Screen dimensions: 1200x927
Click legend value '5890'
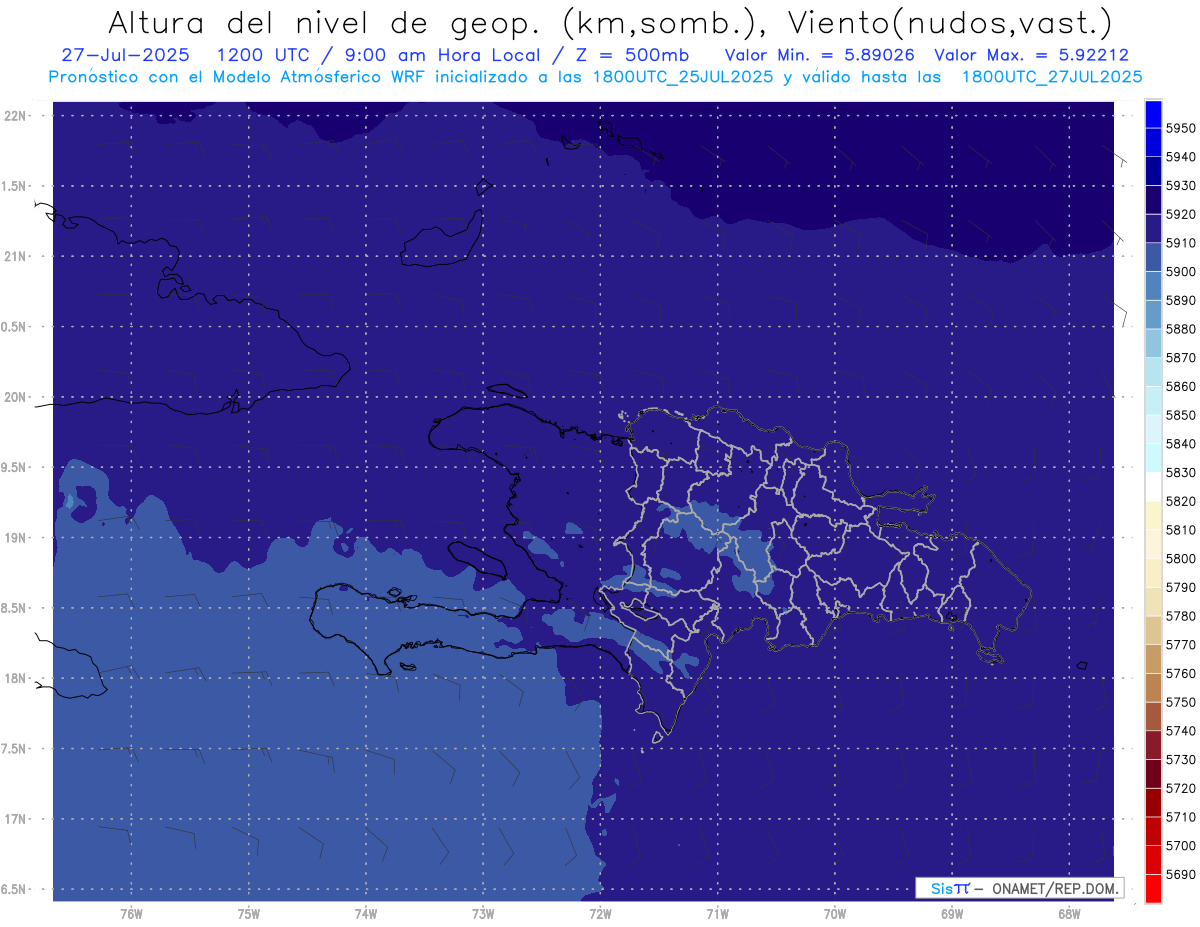(x=1181, y=300)
